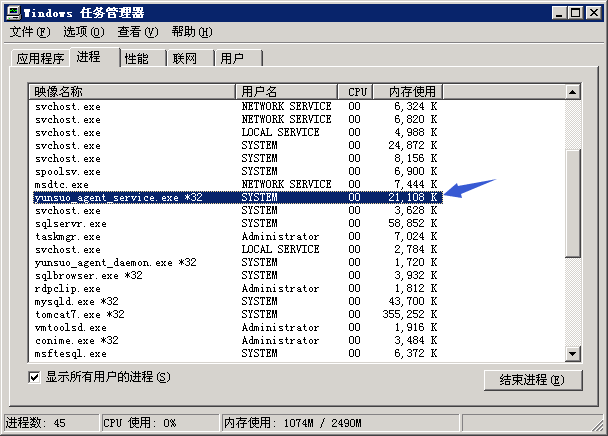Sort processes by 内存使用 column
608x436 pixels.
(406, 92)
